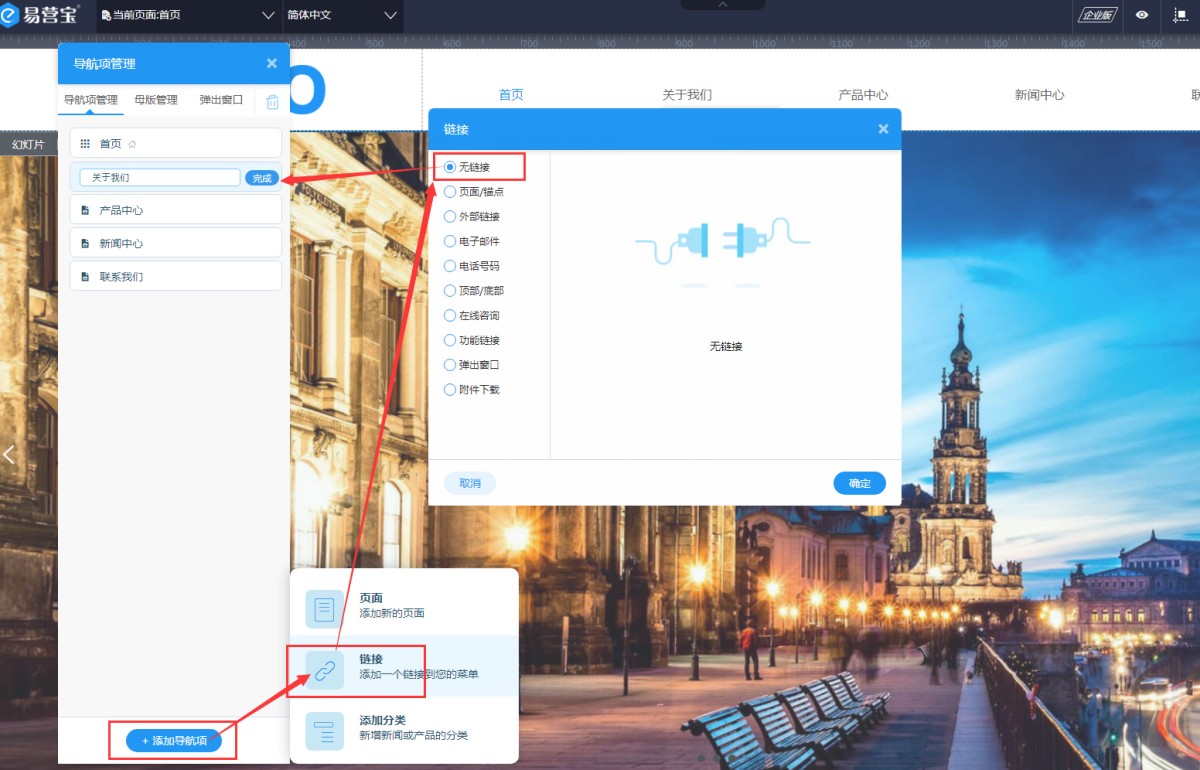Select the 联系我们 navigation item row

176,276
